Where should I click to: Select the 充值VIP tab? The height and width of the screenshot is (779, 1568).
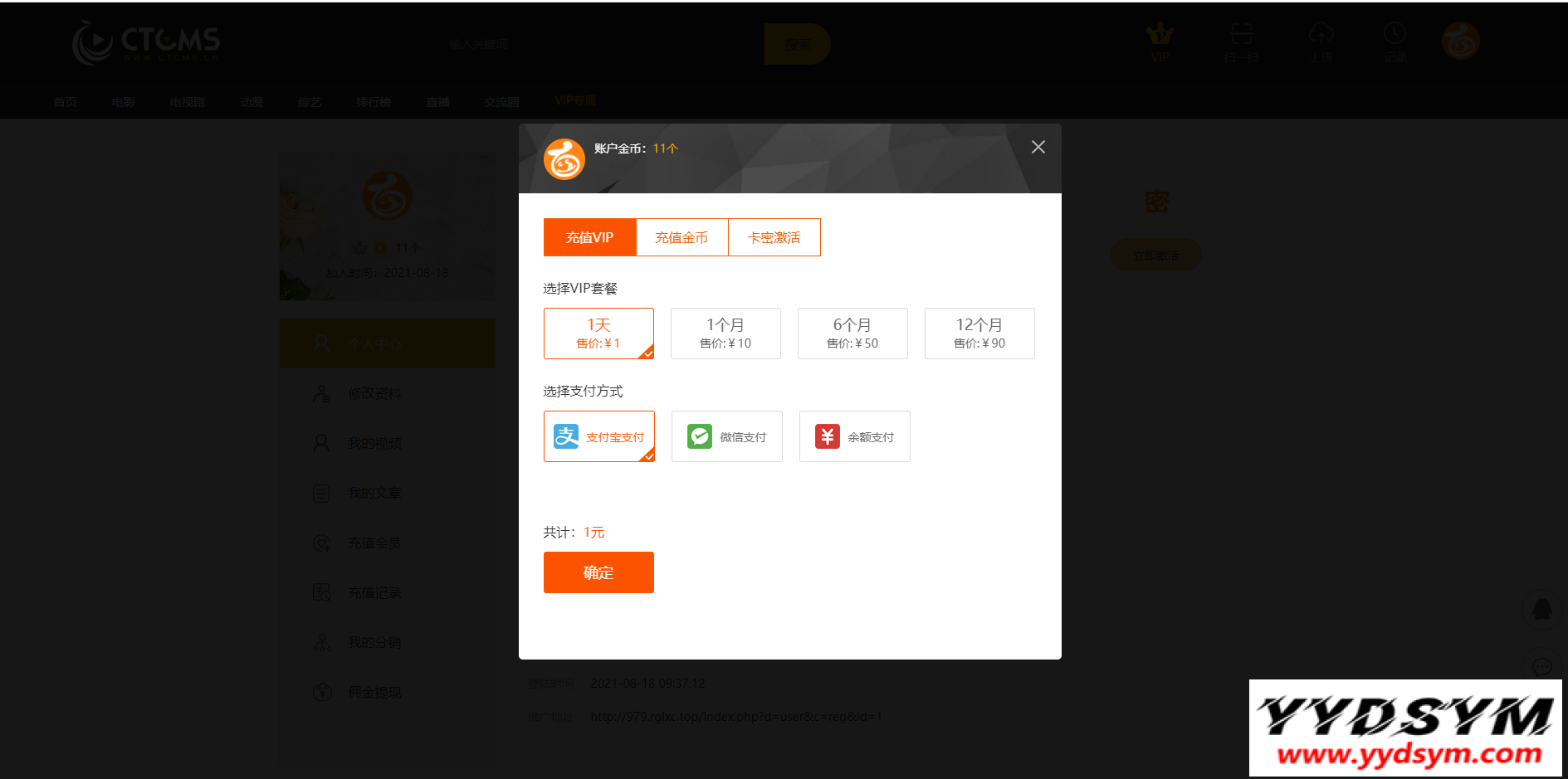pyautogui.click(x=589, y=238)
